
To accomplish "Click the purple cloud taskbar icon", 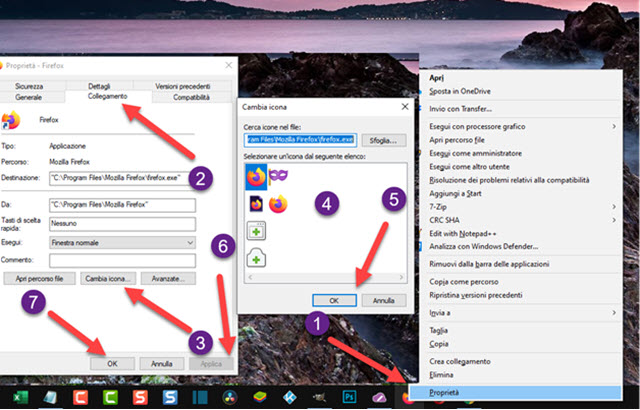I will point(379,397).
